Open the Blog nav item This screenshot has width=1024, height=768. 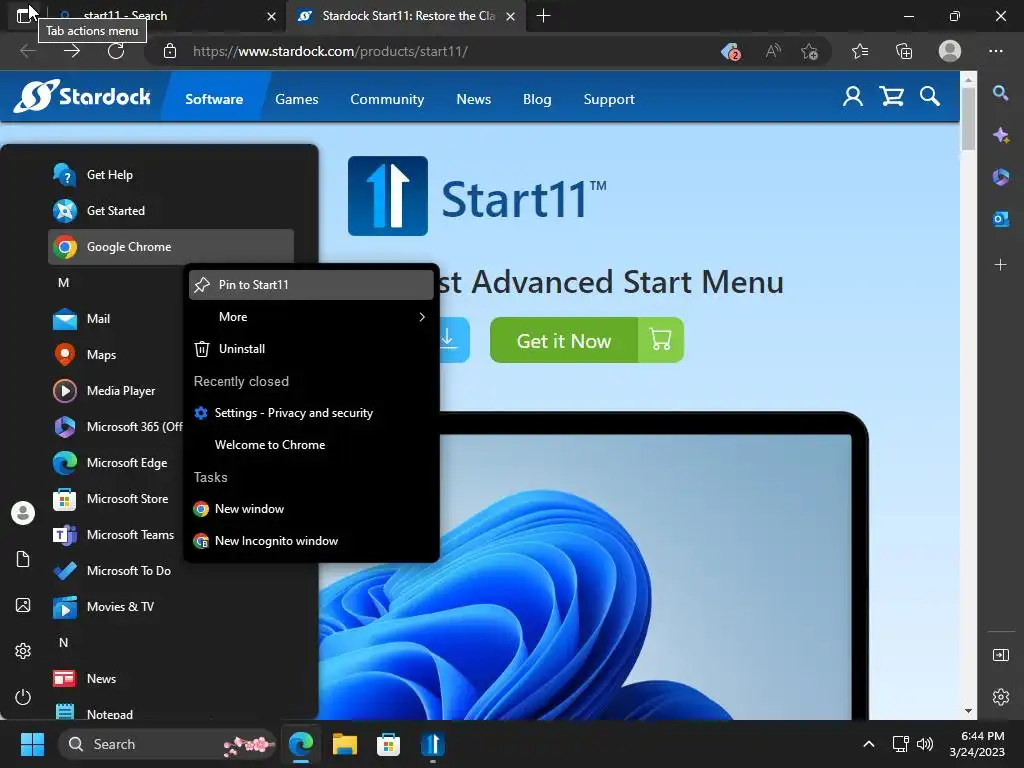[537, 99]
